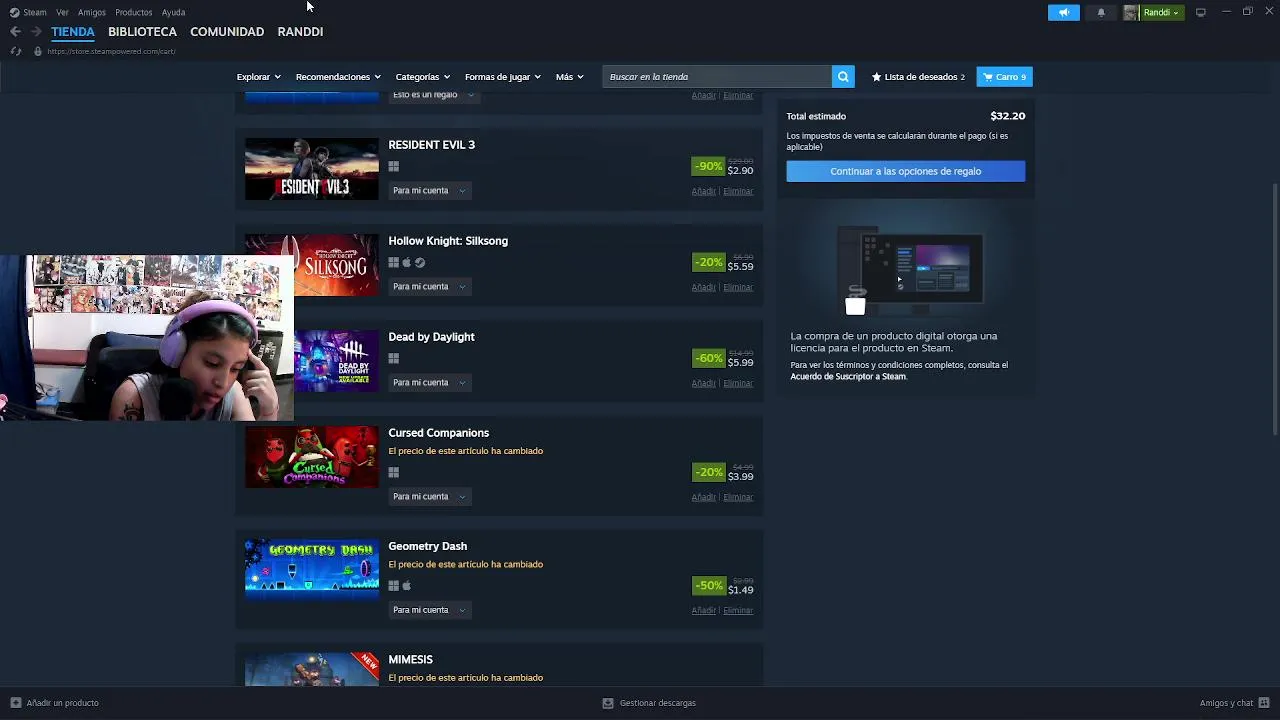Viewport: 1280px width, 720px height.
Task: Open Acuerdo de Suscriptor a Steam link
Action: pyautogui.click(x=848, y=377)
